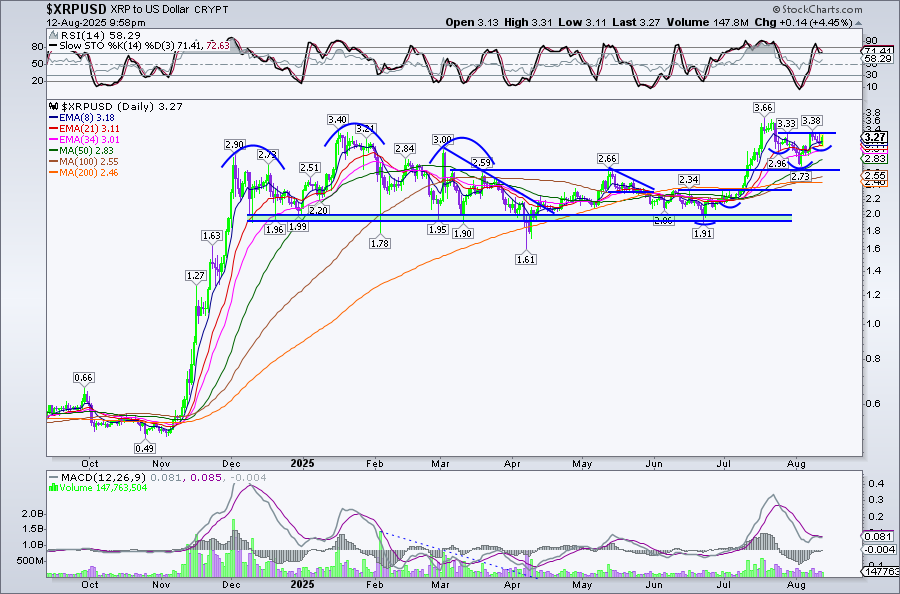Click the 1.91 June low label

click(703, 234)
